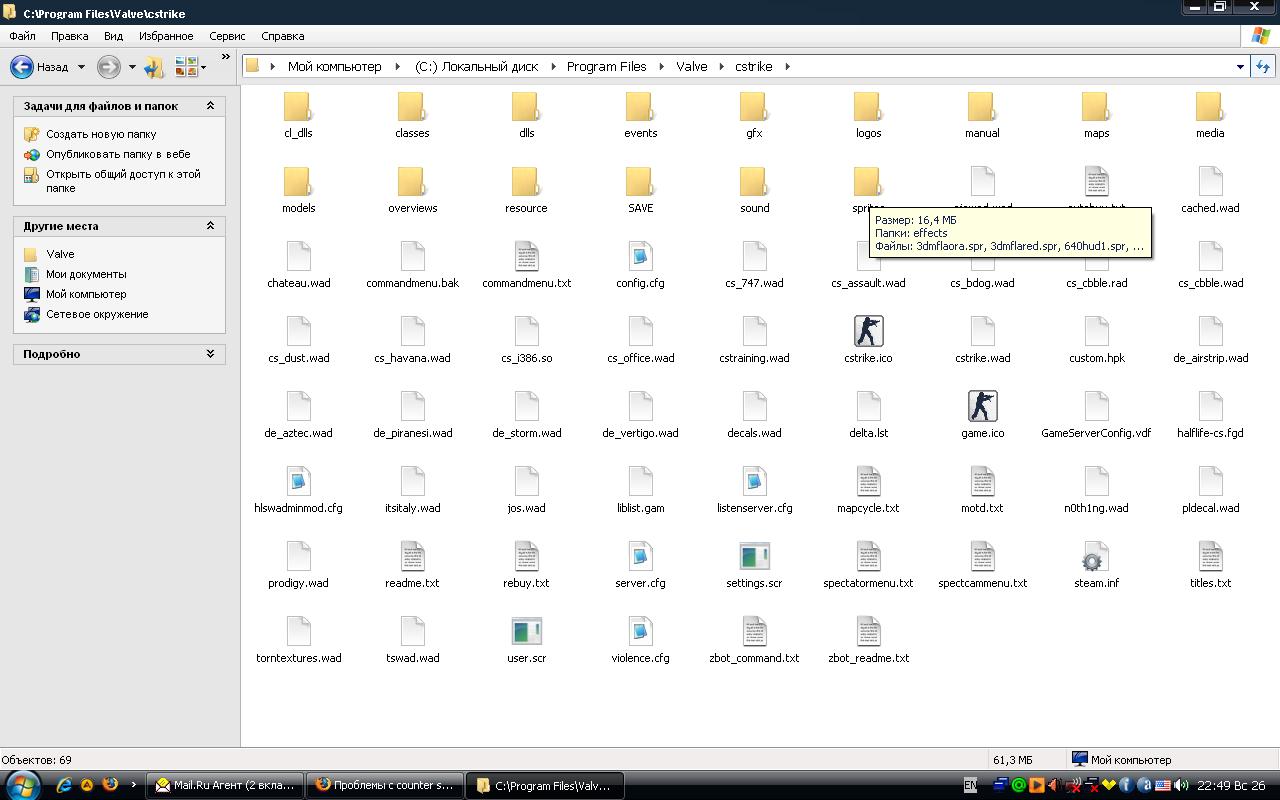Launch Firefox from quick launch

click(110, 785)
